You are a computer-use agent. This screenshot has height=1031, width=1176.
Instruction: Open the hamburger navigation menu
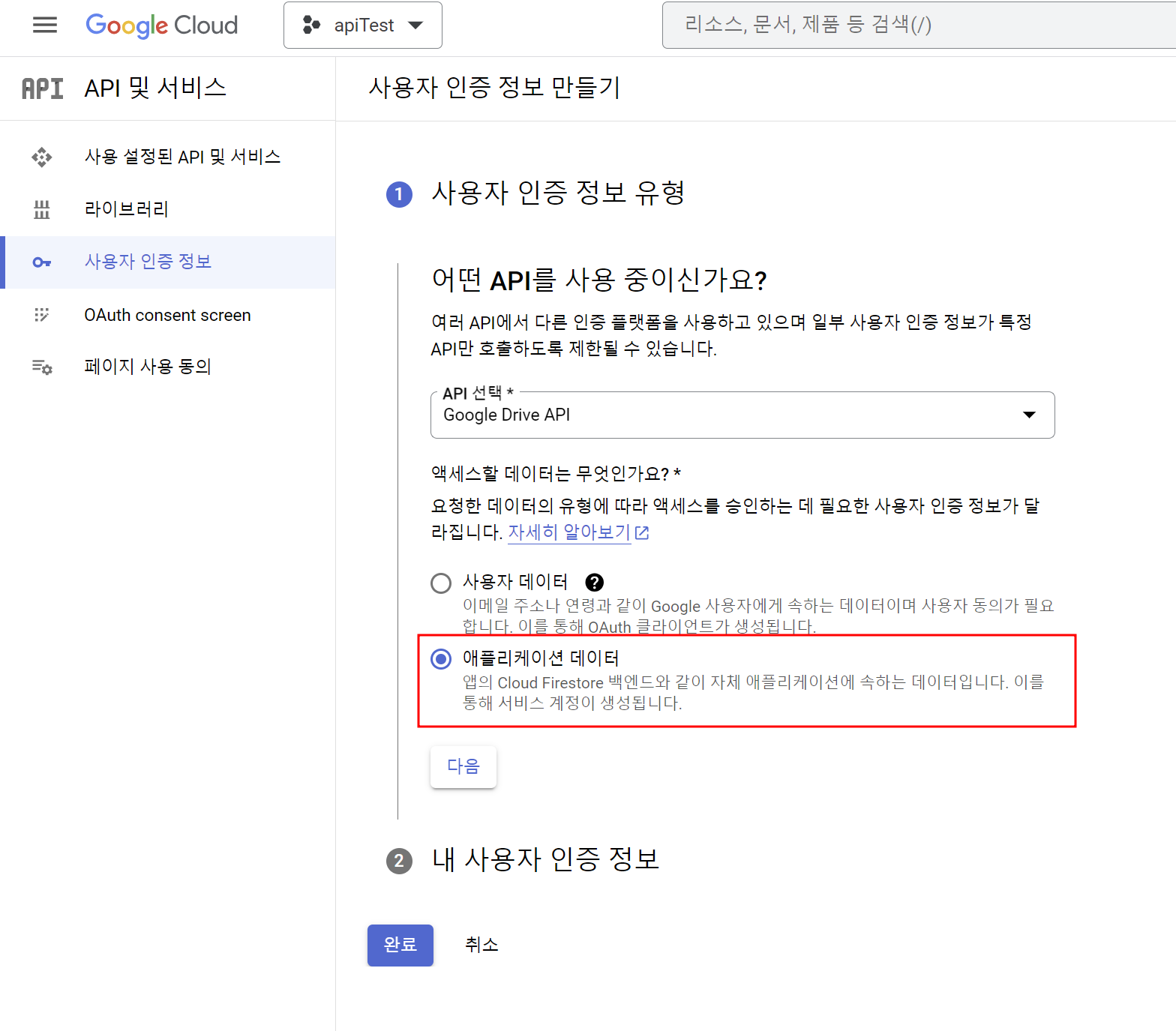click(45, 25)
